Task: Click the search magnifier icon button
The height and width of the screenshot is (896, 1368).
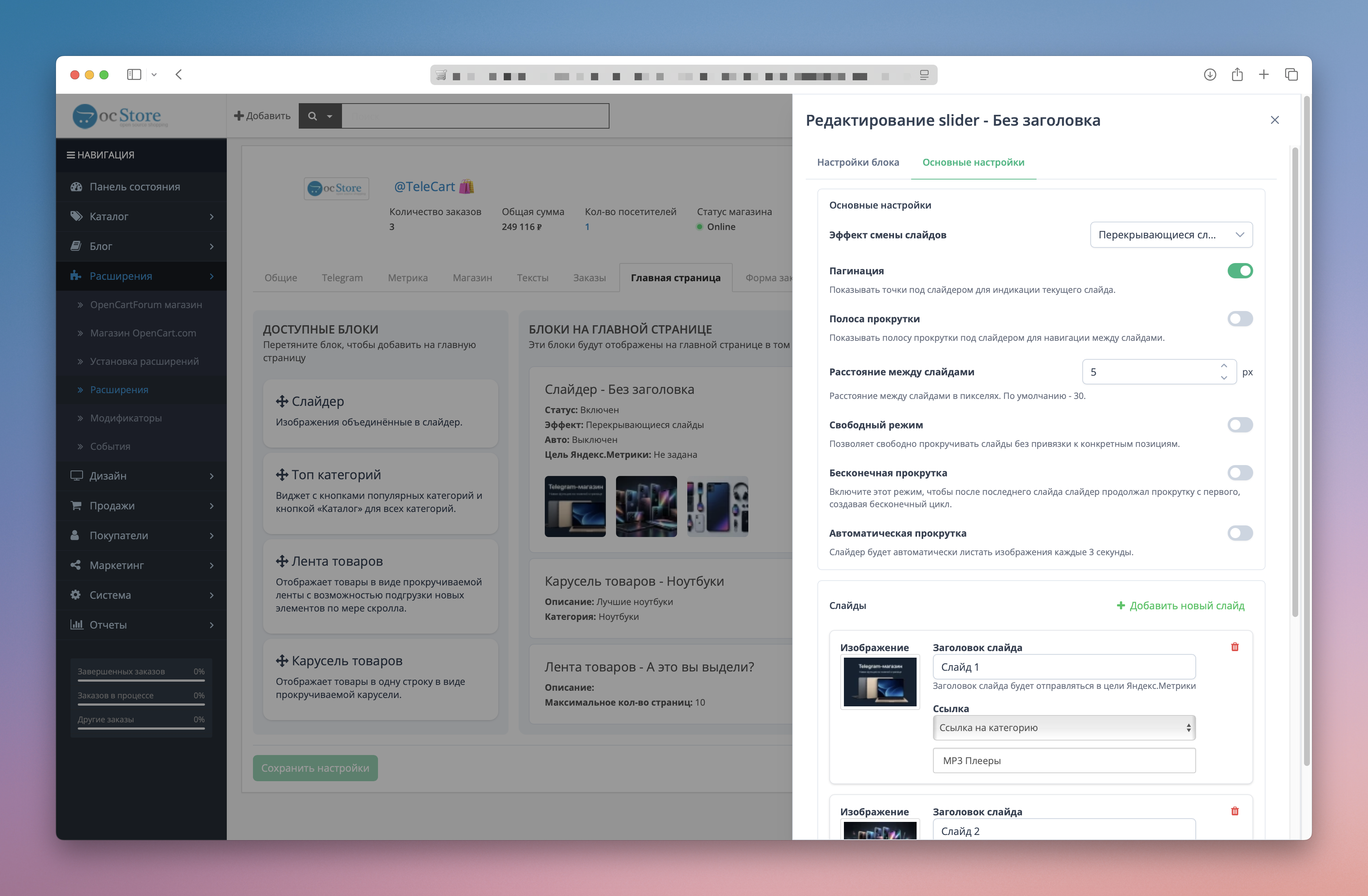Action: (x=313, y=116)
